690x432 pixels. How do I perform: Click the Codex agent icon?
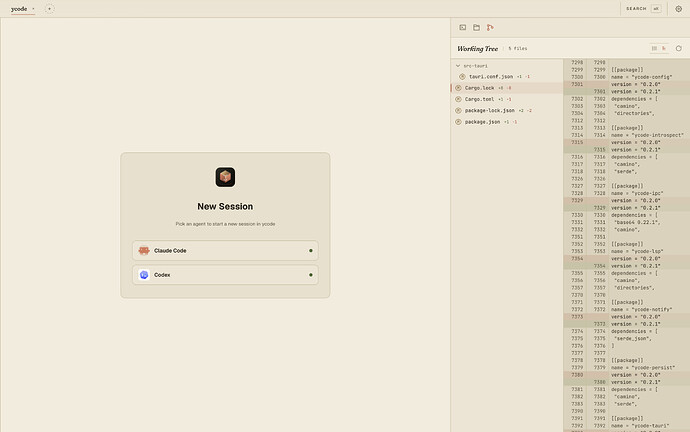click(x=144, y=275)
